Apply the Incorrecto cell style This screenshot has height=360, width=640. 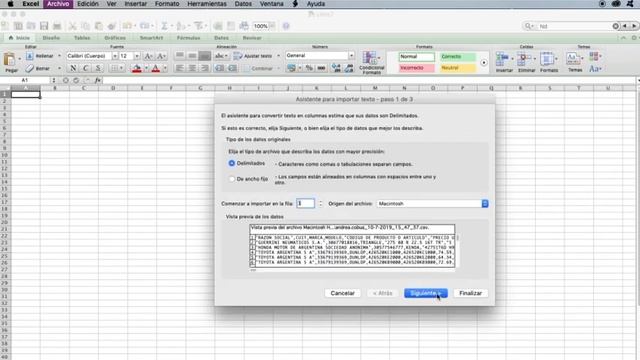416,68
